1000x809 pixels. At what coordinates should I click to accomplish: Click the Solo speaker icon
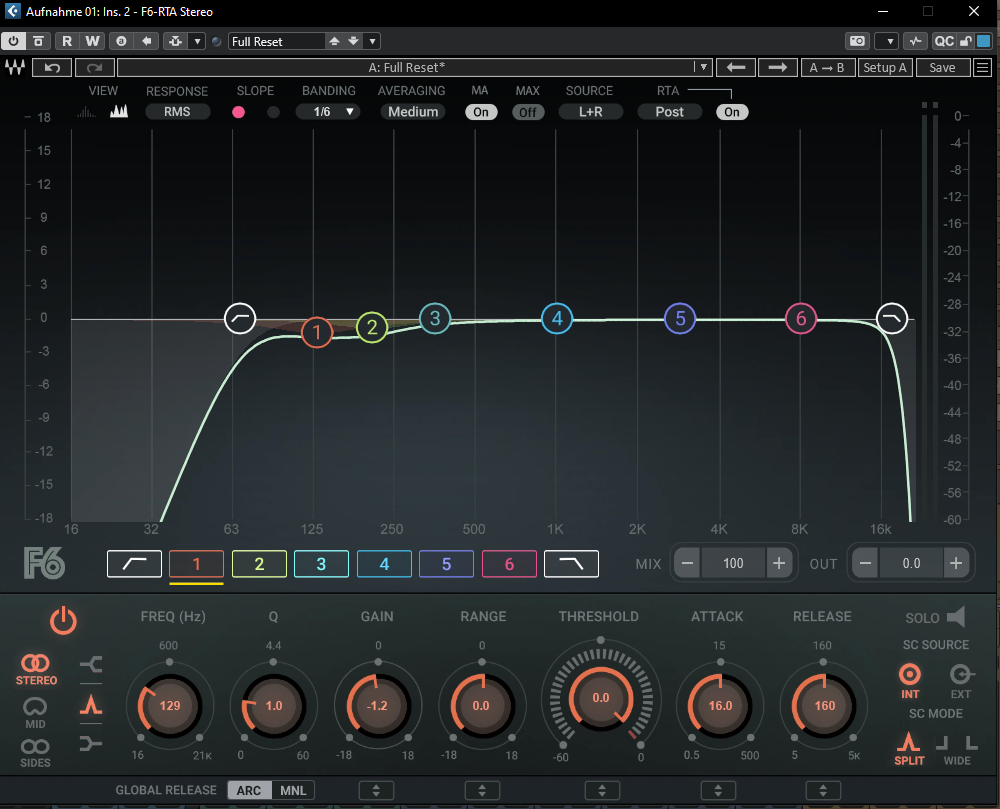click(956, 617)
